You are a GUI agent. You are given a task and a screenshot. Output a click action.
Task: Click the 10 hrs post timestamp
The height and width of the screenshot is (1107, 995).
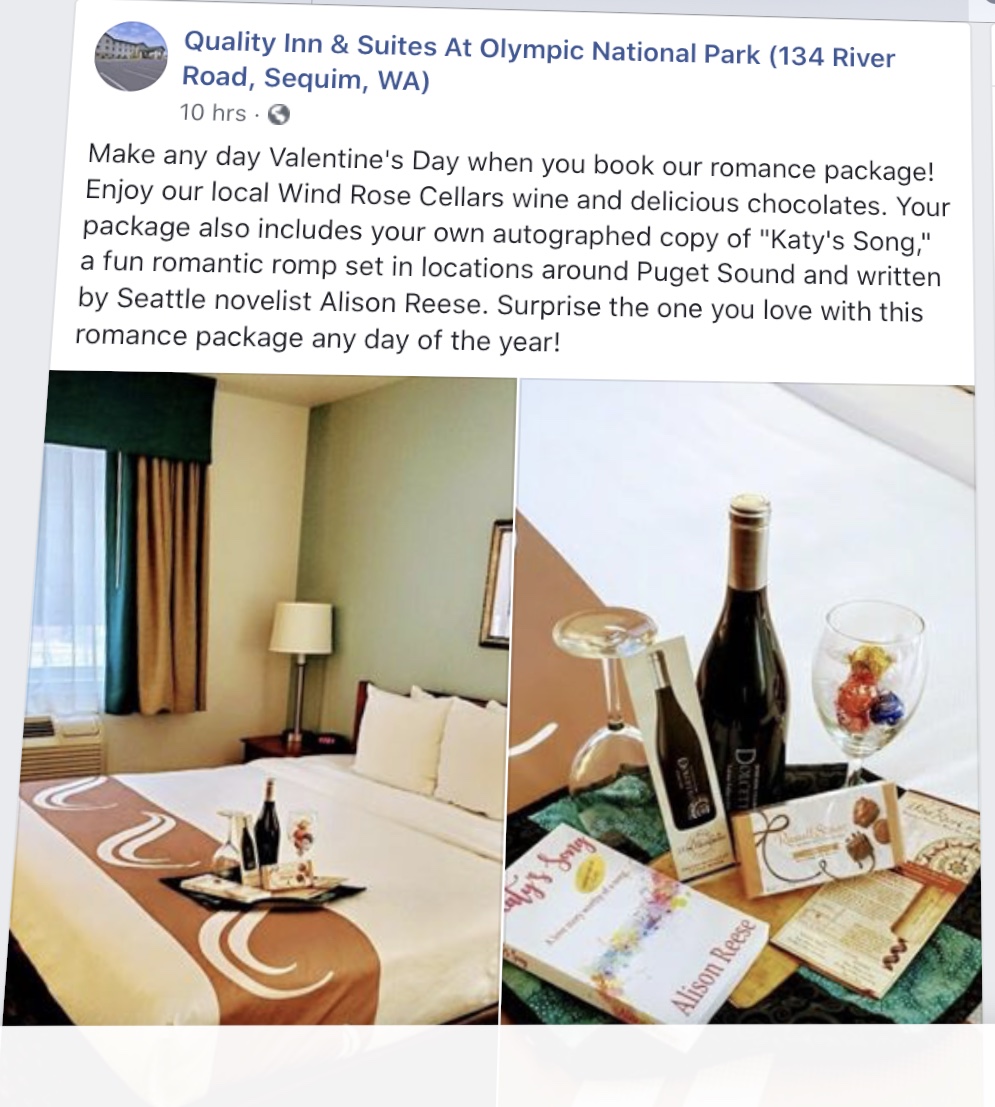pos(213,113)
